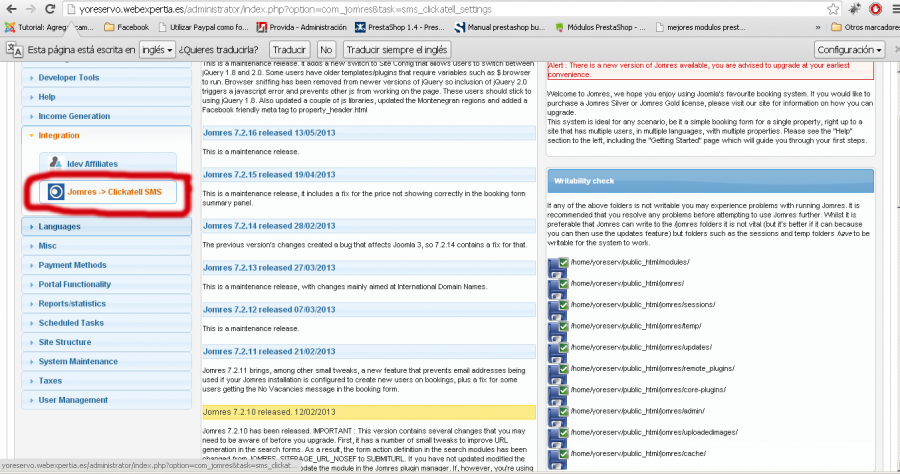Image resolution: width=900 pixels, height=474 pixels.
Task: Expand the Taxes section
Action: 106,380
